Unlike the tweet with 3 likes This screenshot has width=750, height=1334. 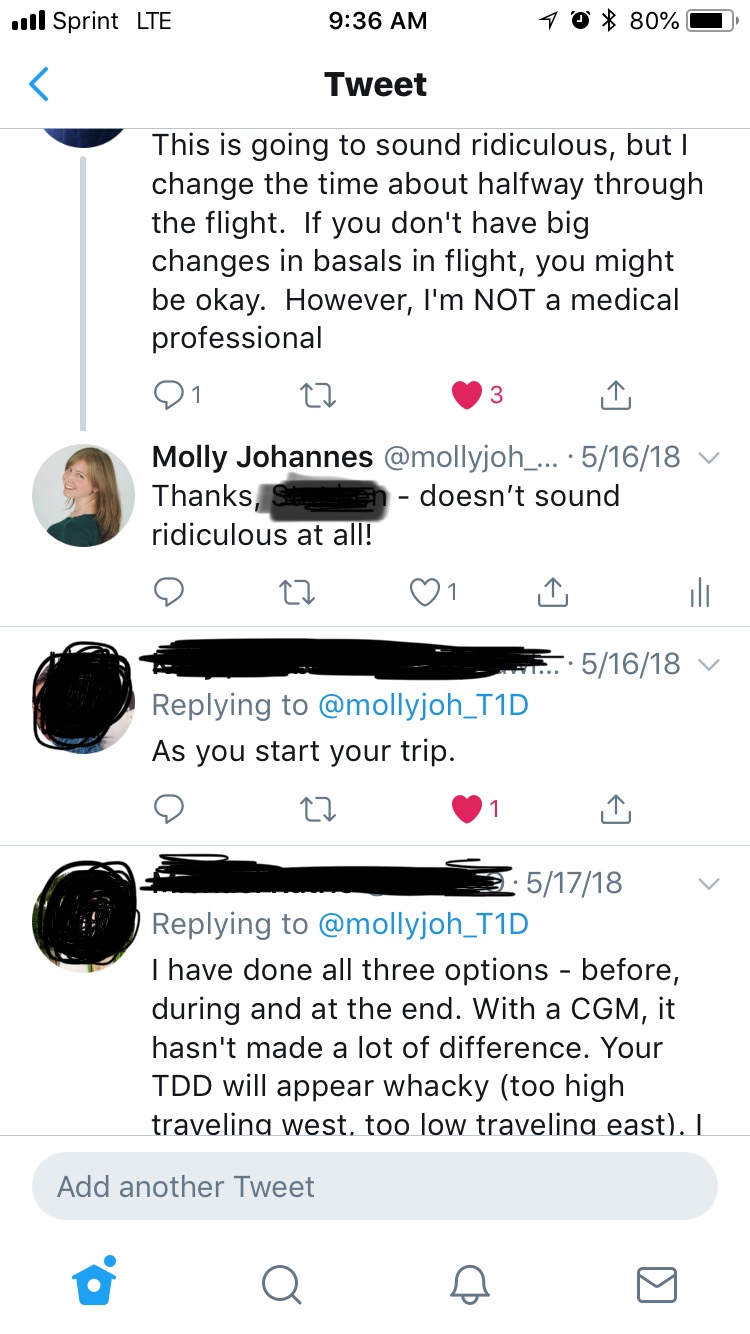pos(467,395)
